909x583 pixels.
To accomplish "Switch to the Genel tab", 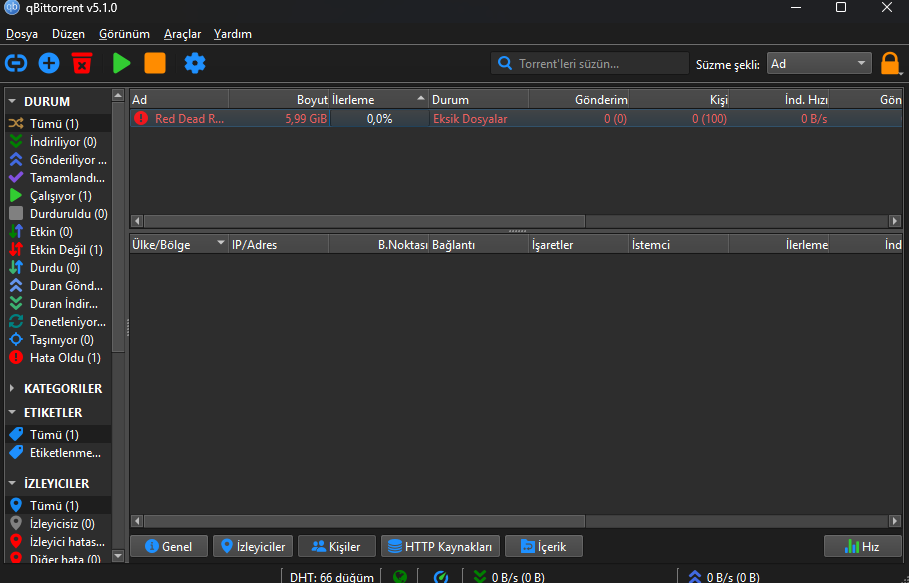I will [169, 546].
